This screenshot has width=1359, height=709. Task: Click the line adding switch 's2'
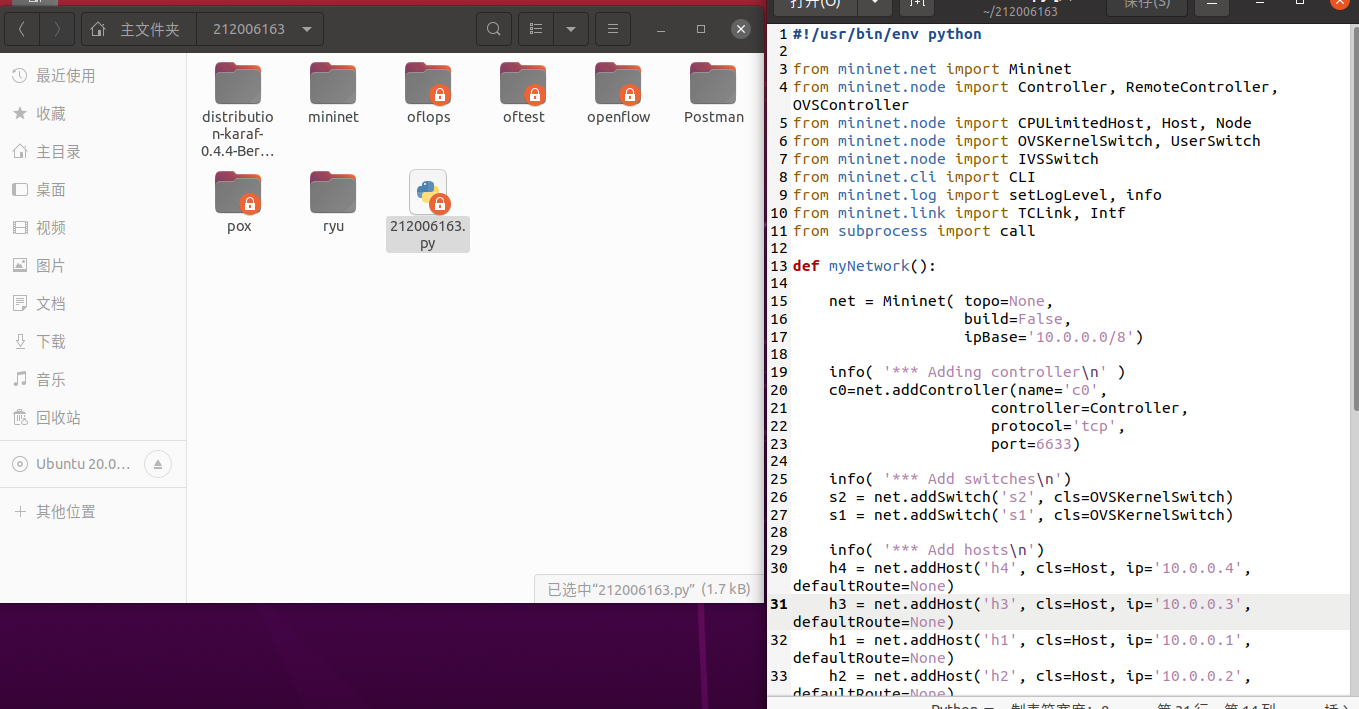click(x=1031, y=497)
